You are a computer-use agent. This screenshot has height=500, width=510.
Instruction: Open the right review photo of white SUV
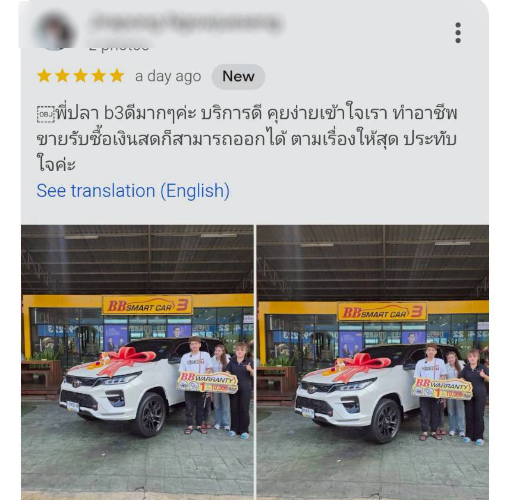373,362
